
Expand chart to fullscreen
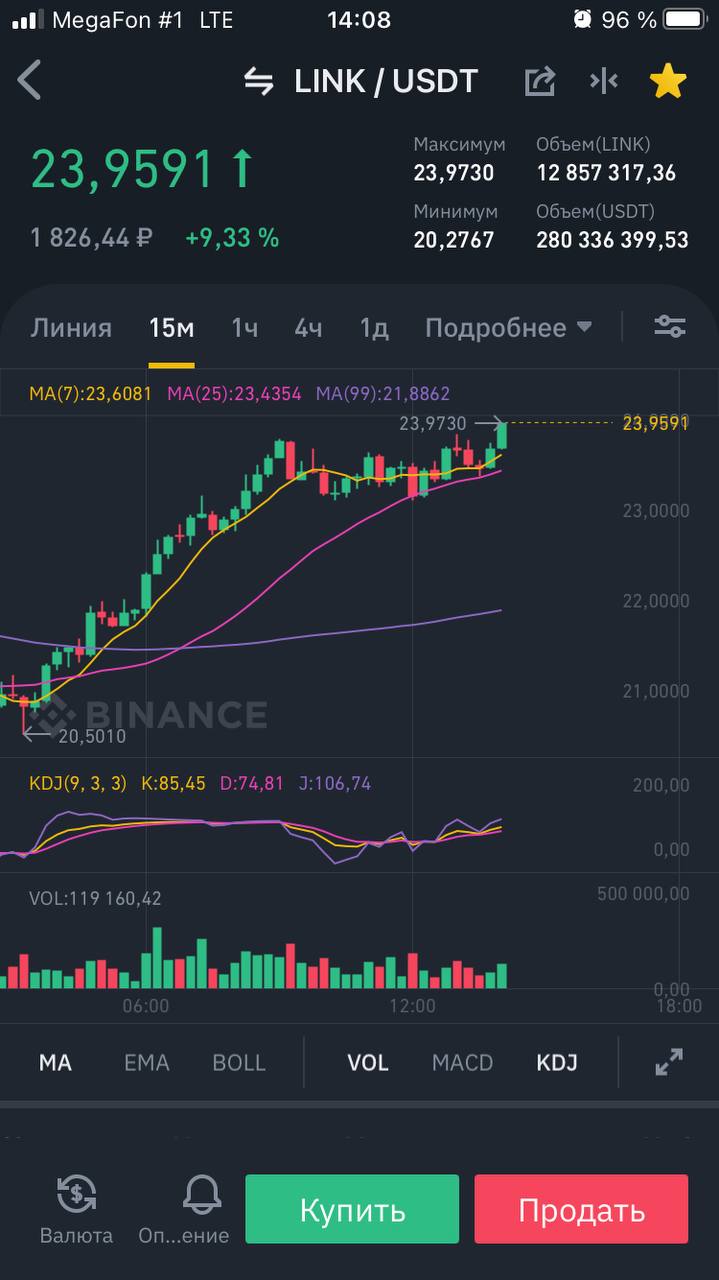click(669, 1062)
